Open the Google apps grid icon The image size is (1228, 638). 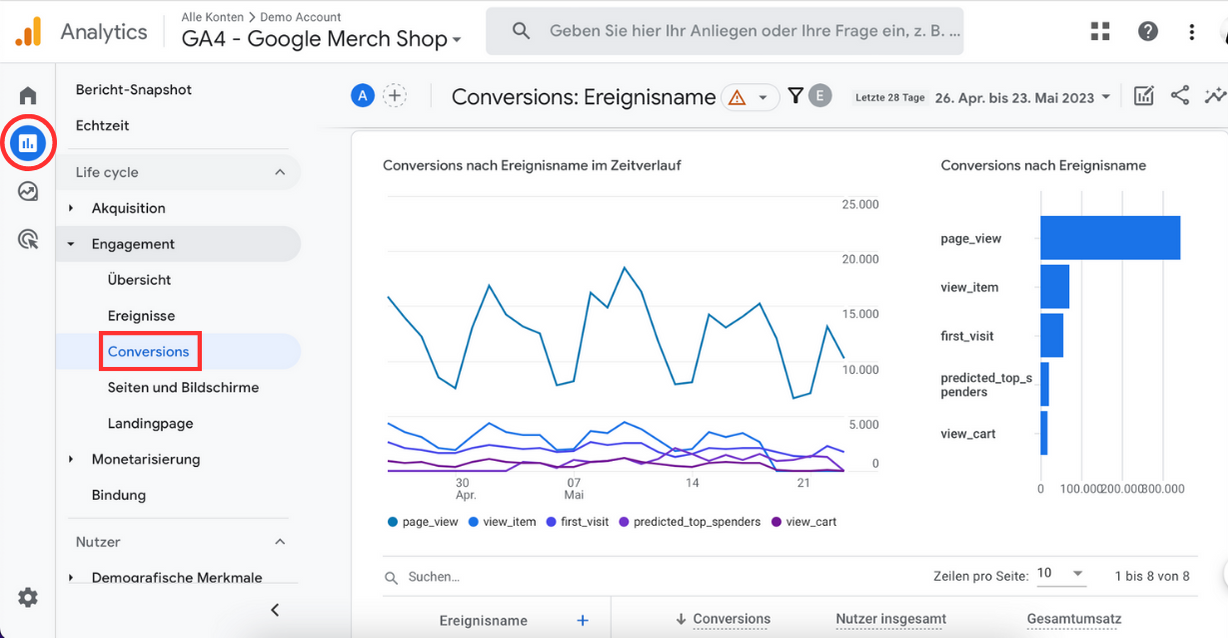coord(1100,31)
